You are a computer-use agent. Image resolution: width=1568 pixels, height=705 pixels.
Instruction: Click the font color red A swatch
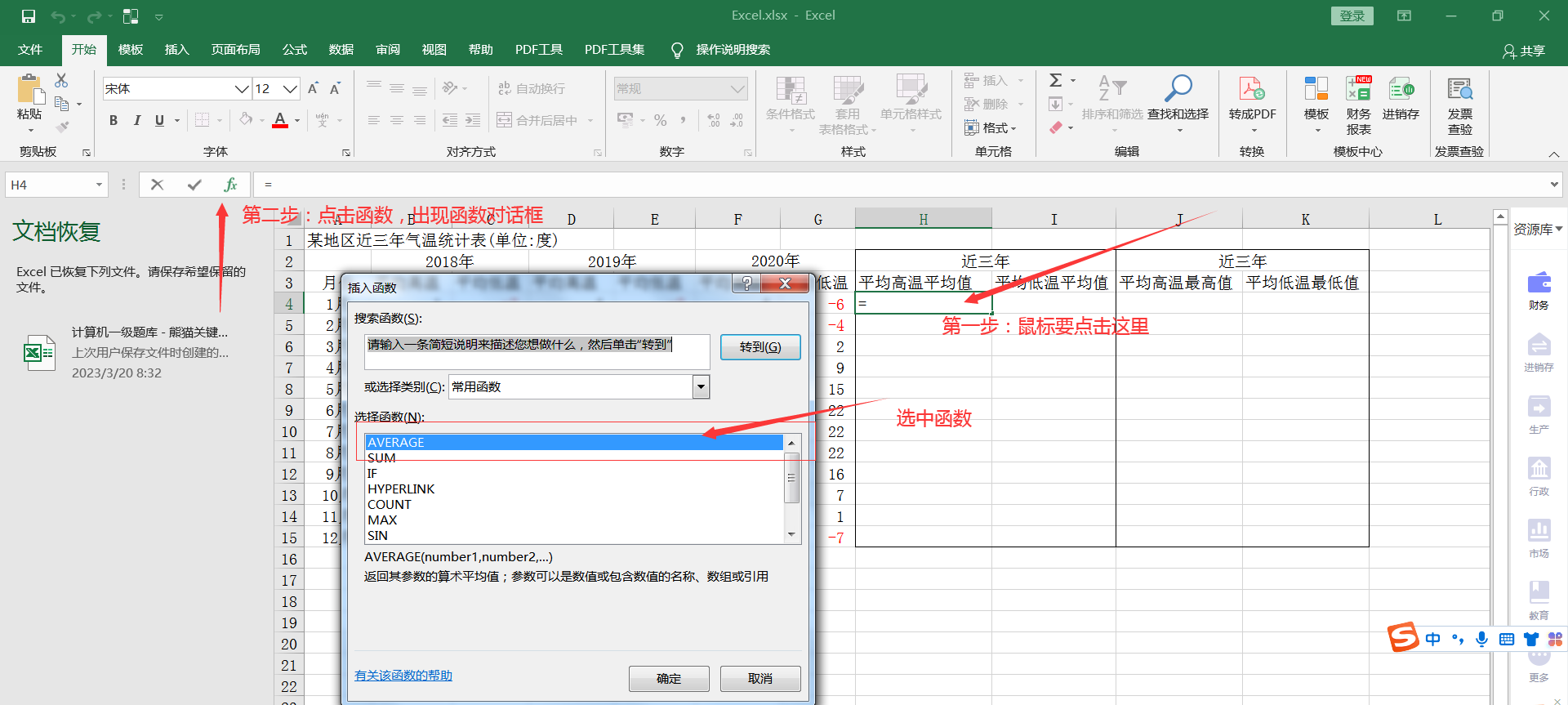pyautogui.click(x=280, y=120)
